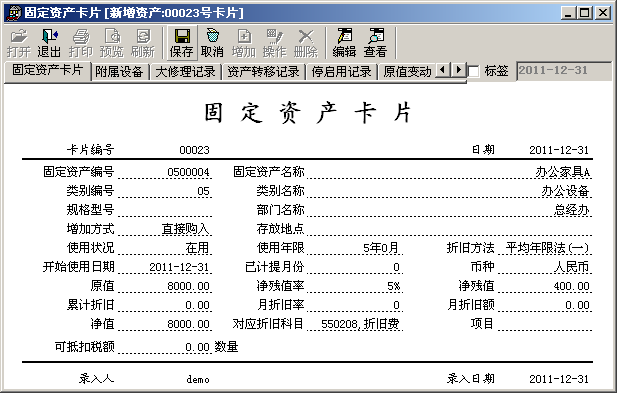Click the 取消 (Cancel) toolbar icon
The height and width of the screenshot is (393, 617).
tap(212, 43)
